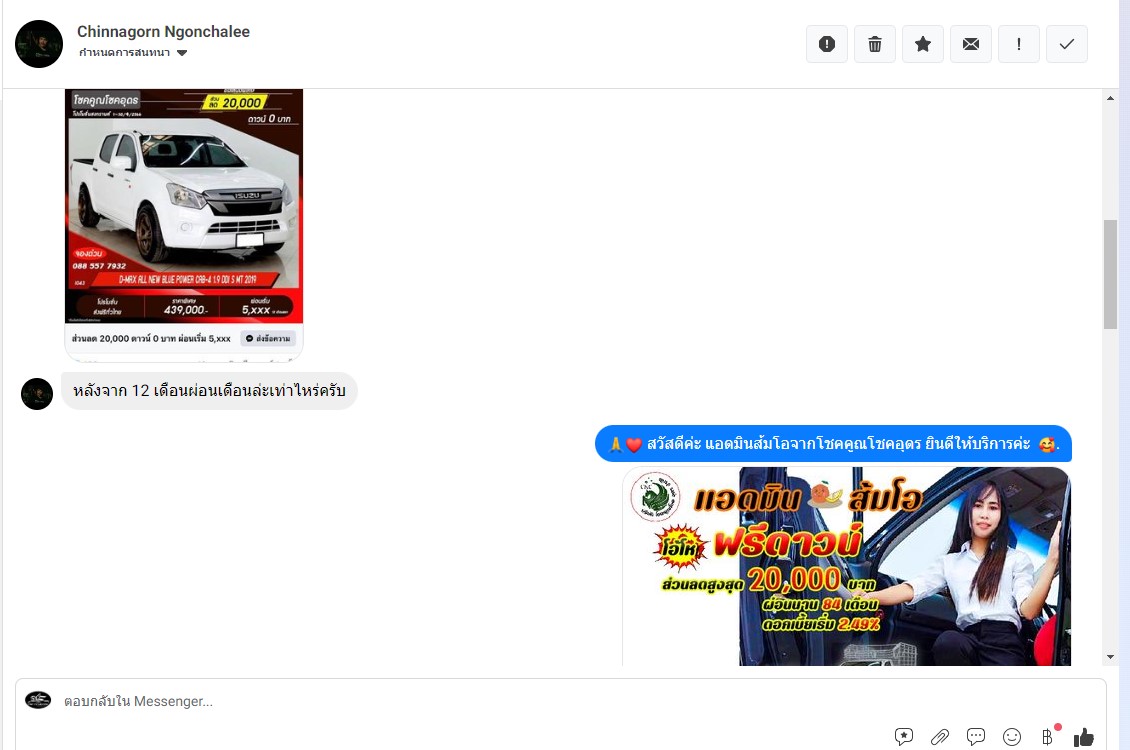Click sender avatar beside customer message
This screenshot has width=1130, height=750.
click(37, 394)
